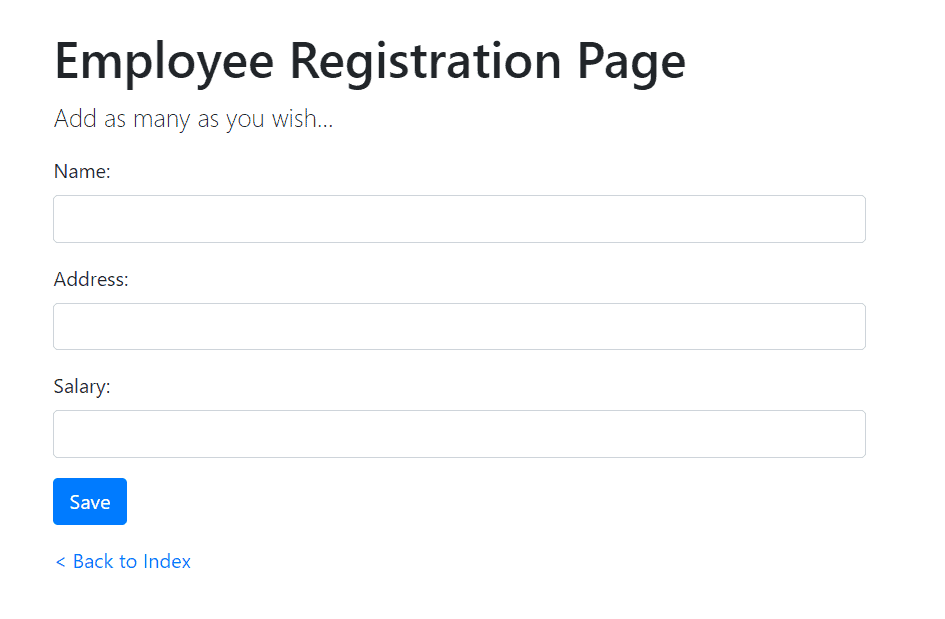Click the "Salary:" field label
The width and height of the screenshot is (945, 619).
82,387
